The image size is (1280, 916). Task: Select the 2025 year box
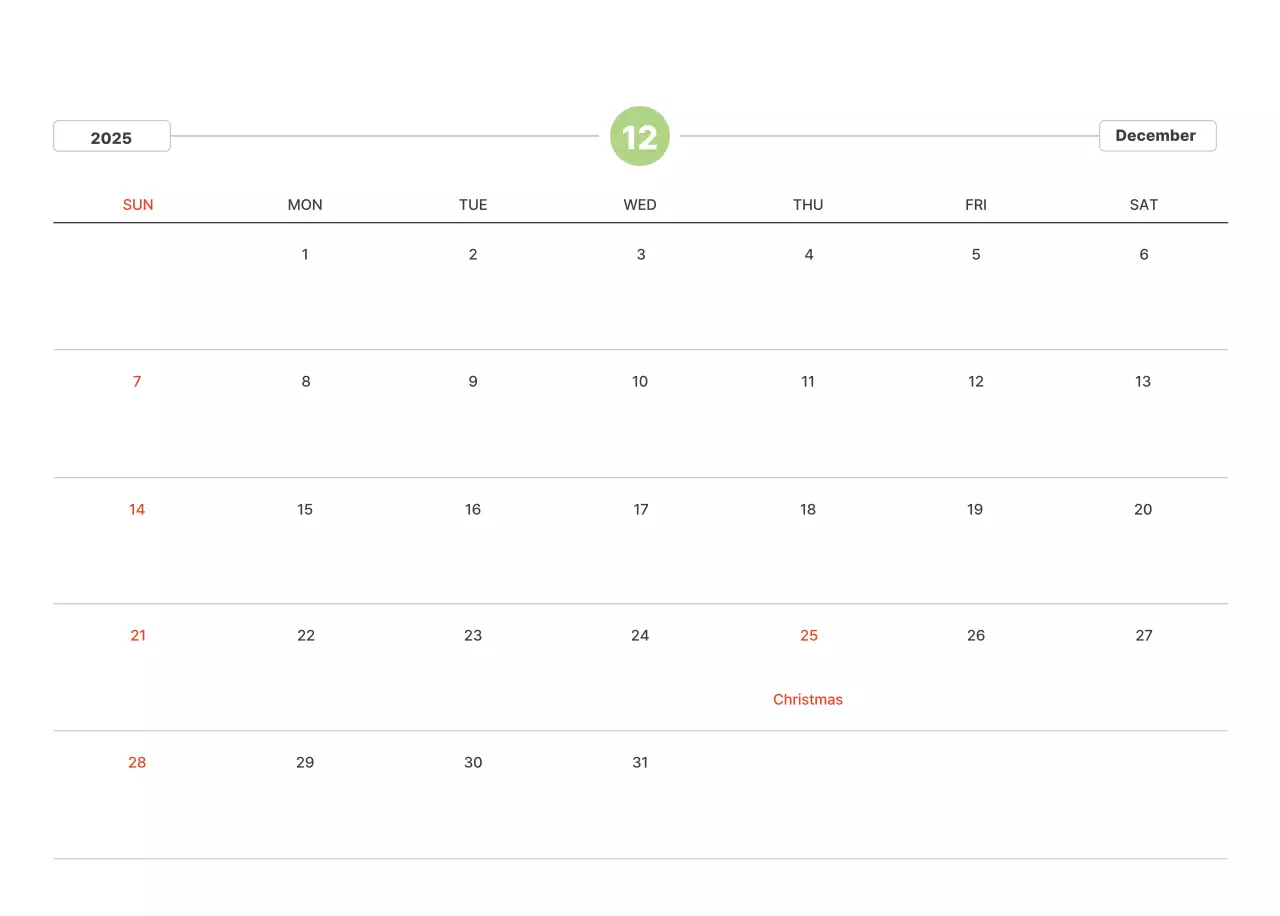coord(111,137)
